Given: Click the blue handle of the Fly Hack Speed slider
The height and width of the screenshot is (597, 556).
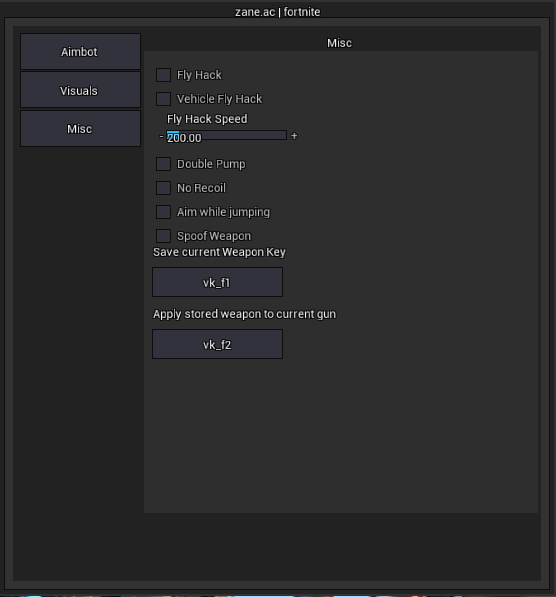Looking at the screenshot, I should coord(173,132).
